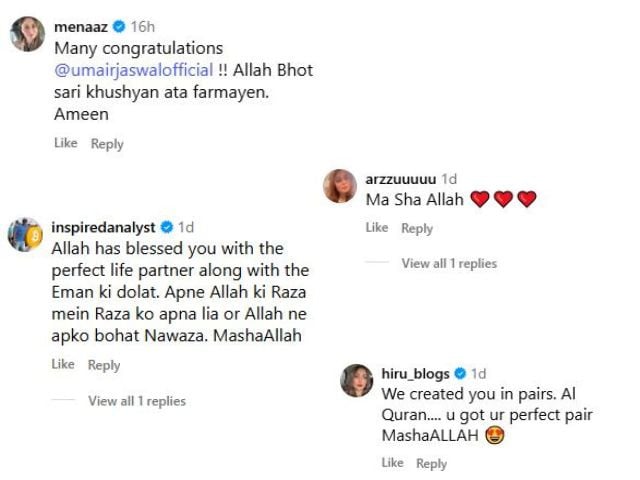Viewport: 640px width, 480px height.
Task: Click verified badge next to inspiredanalyst
Action: [x=166, y=227]
